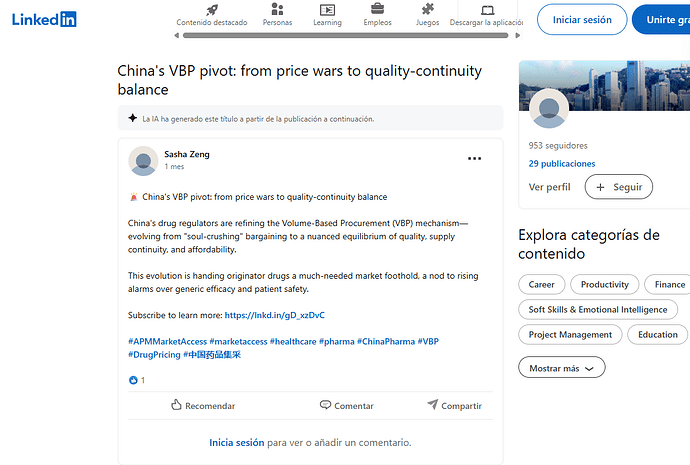Viewport: 690px width, 465px height.
Task: Click the post headline 'China's VBP pivot' heading
Action: (299, 80)
